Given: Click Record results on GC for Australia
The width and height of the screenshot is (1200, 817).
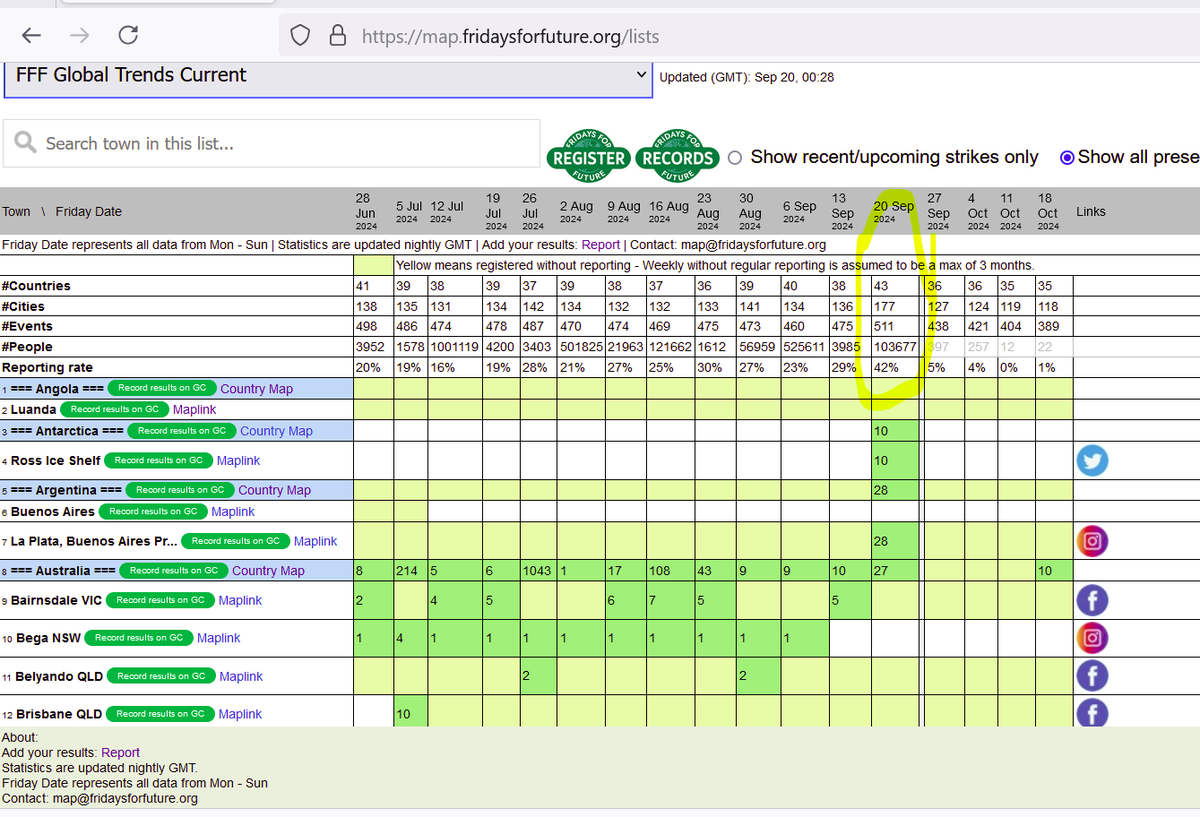Looking at the screenshot, I should coord(174,570).
